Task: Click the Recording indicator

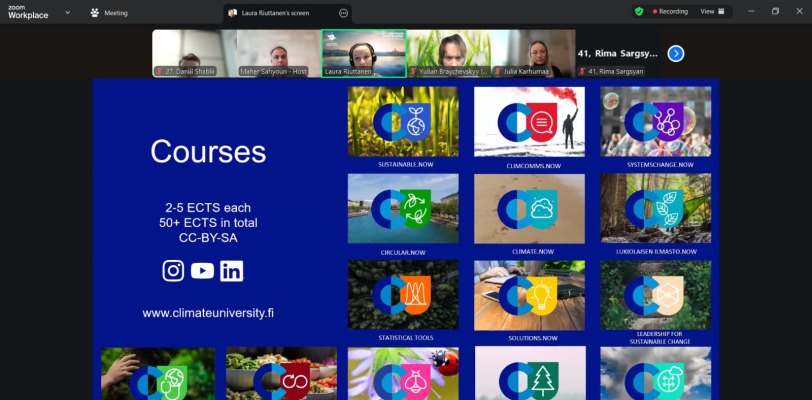Action: click(670, 11)
